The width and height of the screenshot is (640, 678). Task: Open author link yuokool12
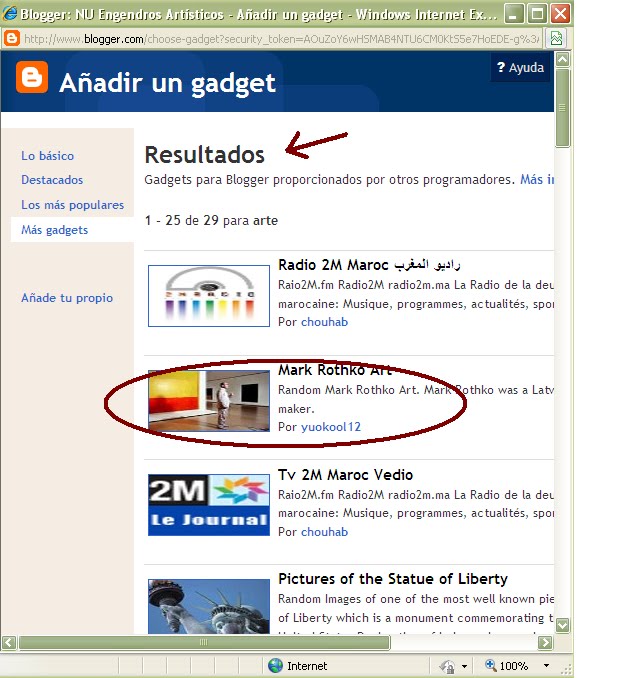331,427
